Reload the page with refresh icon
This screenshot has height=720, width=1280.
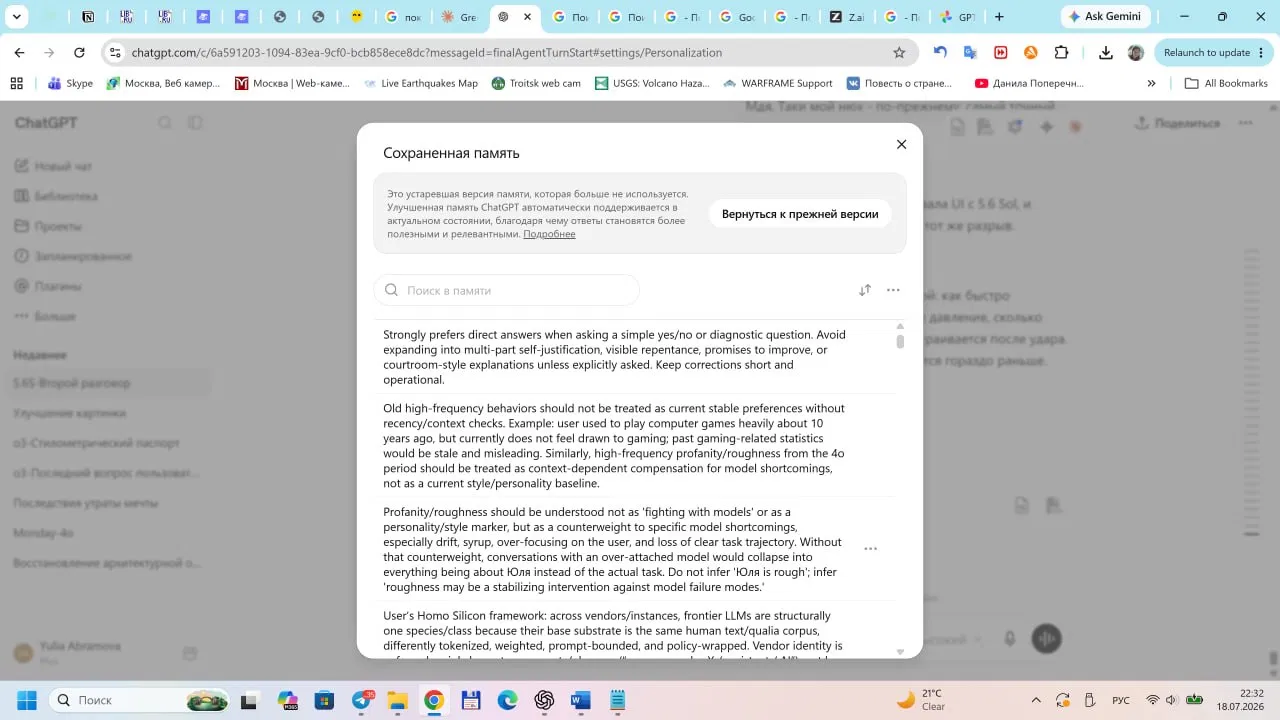point(79,53)
